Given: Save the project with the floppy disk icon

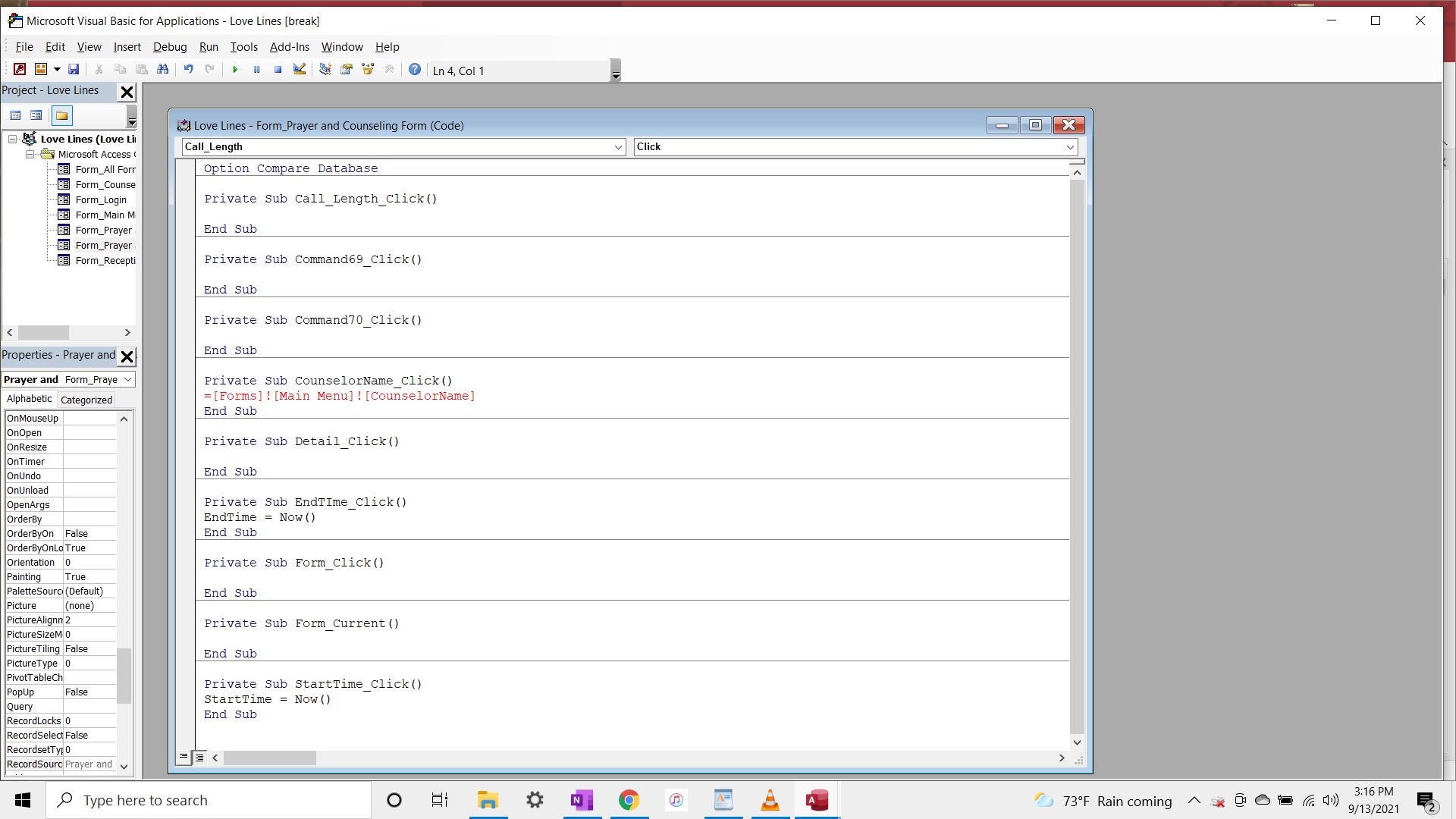Looking at the screenshot, I should [x=74, y=70].
